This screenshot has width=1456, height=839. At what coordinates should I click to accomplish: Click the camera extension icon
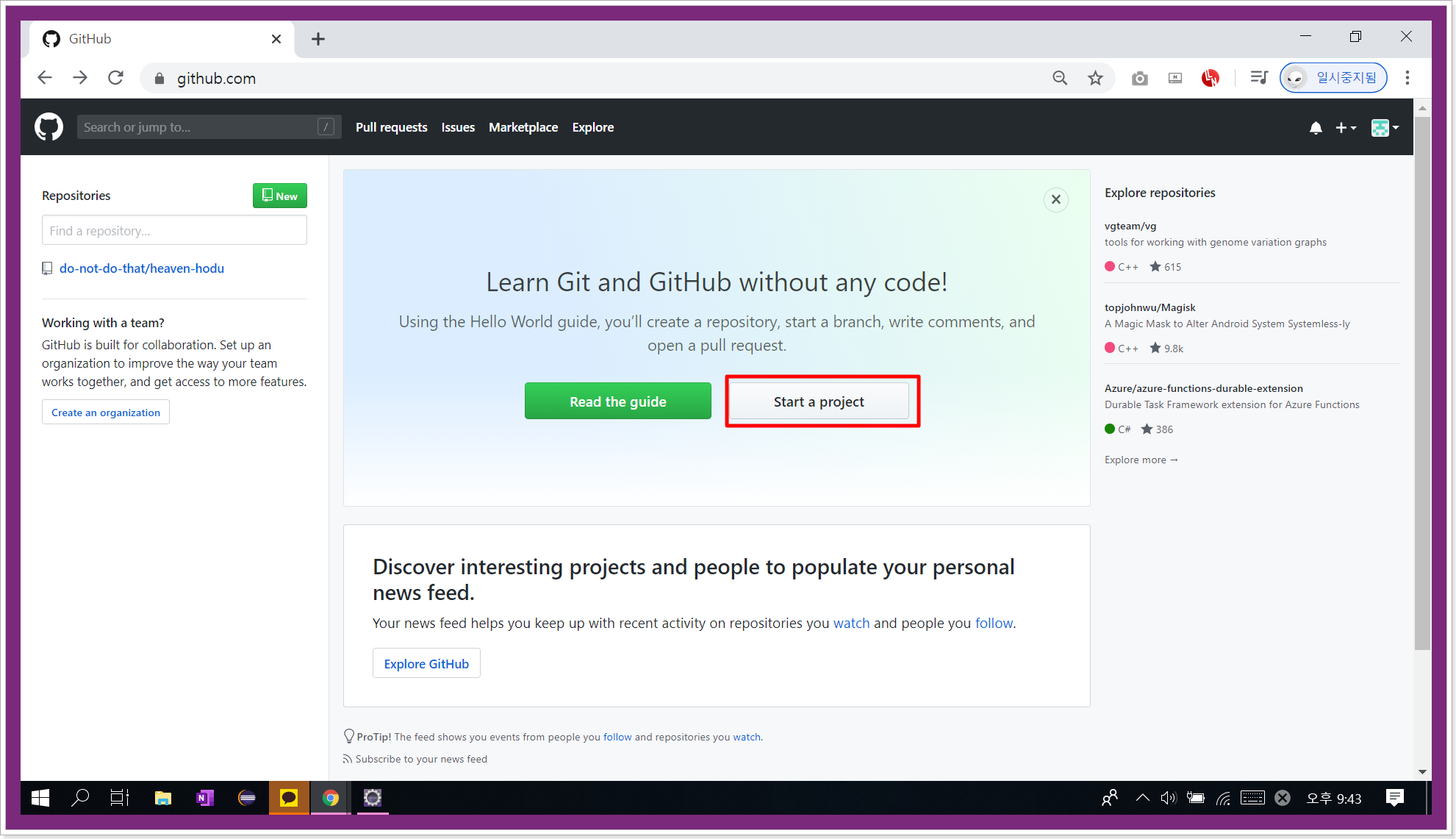click(x=1139, y=78)
